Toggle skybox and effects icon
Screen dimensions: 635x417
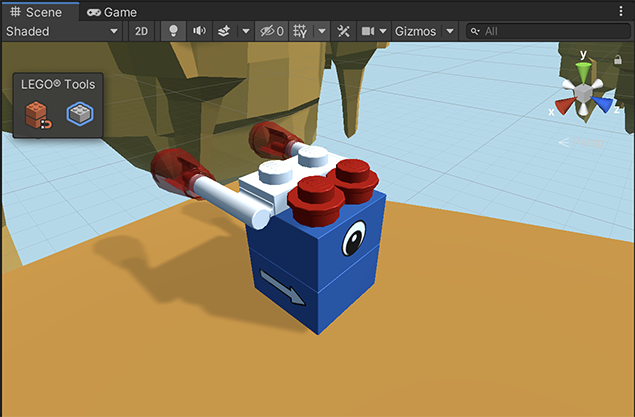coord(224,31)
